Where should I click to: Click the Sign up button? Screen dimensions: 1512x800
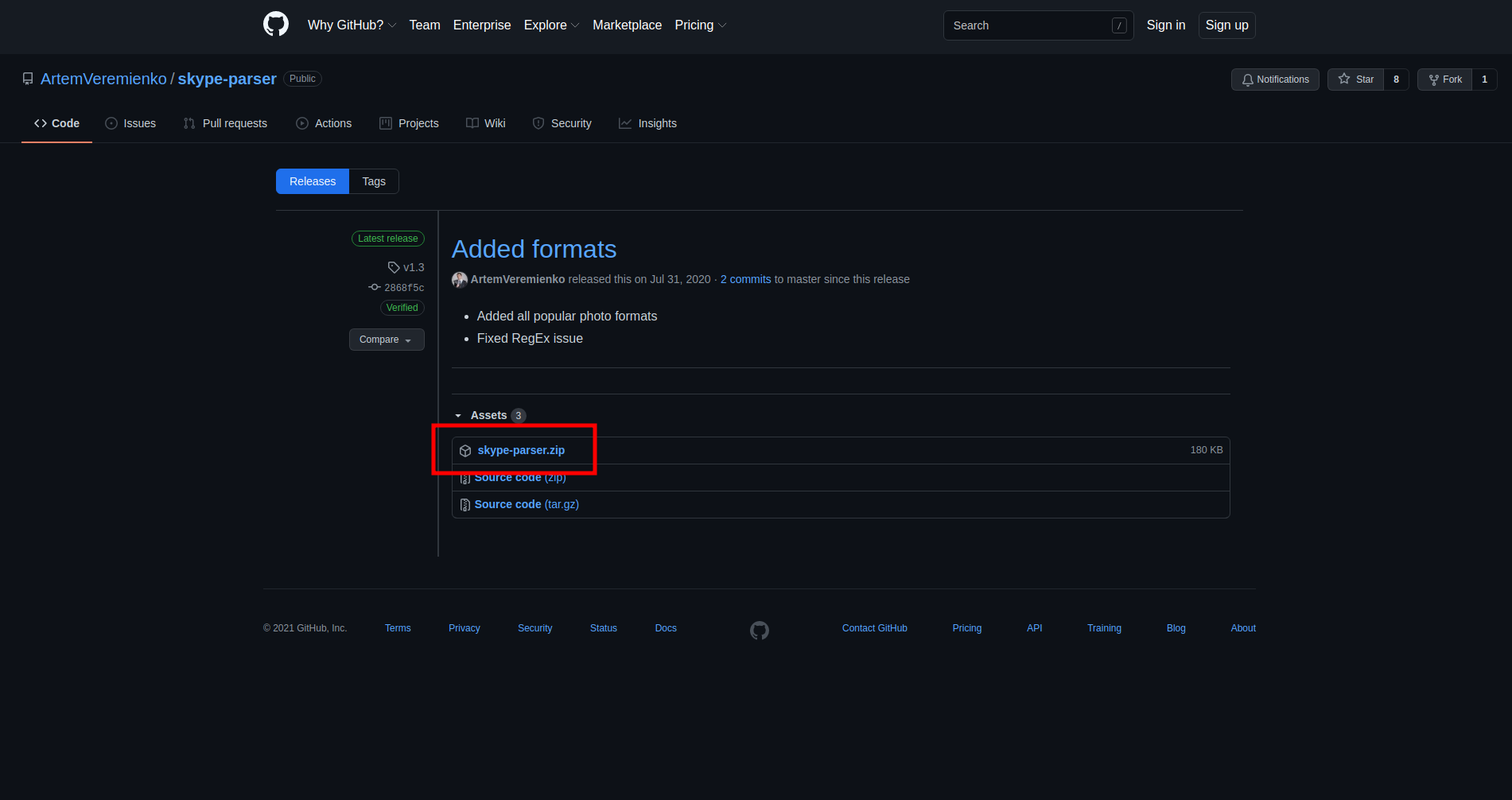[1226, 25]
